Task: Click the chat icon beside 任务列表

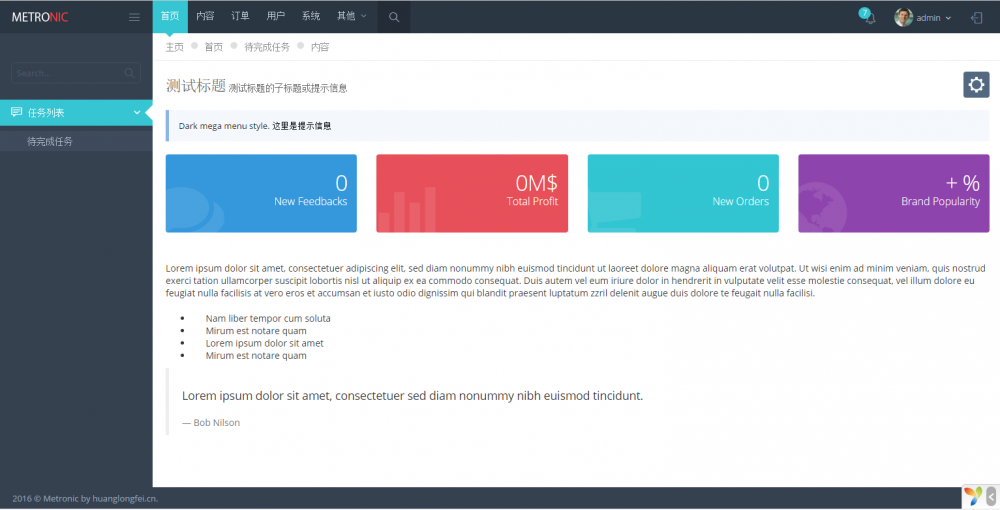Action: click(x=17, y=112)
